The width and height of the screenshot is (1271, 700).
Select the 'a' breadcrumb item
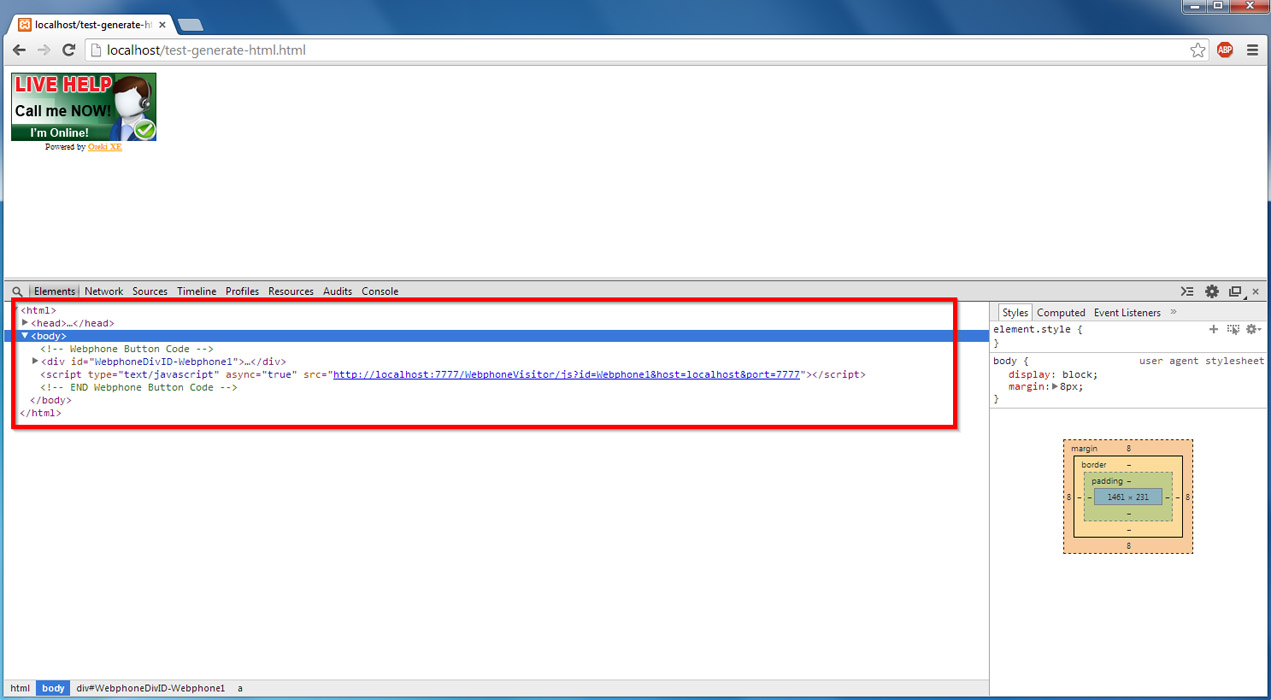[x=240, y=689]
